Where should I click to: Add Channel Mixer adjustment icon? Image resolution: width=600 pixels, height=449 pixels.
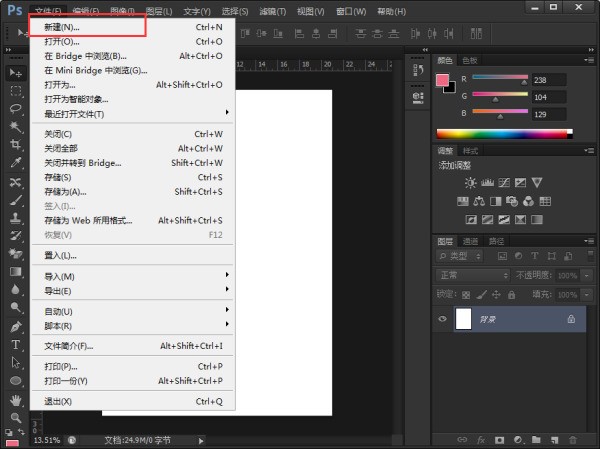coord(528,201)
